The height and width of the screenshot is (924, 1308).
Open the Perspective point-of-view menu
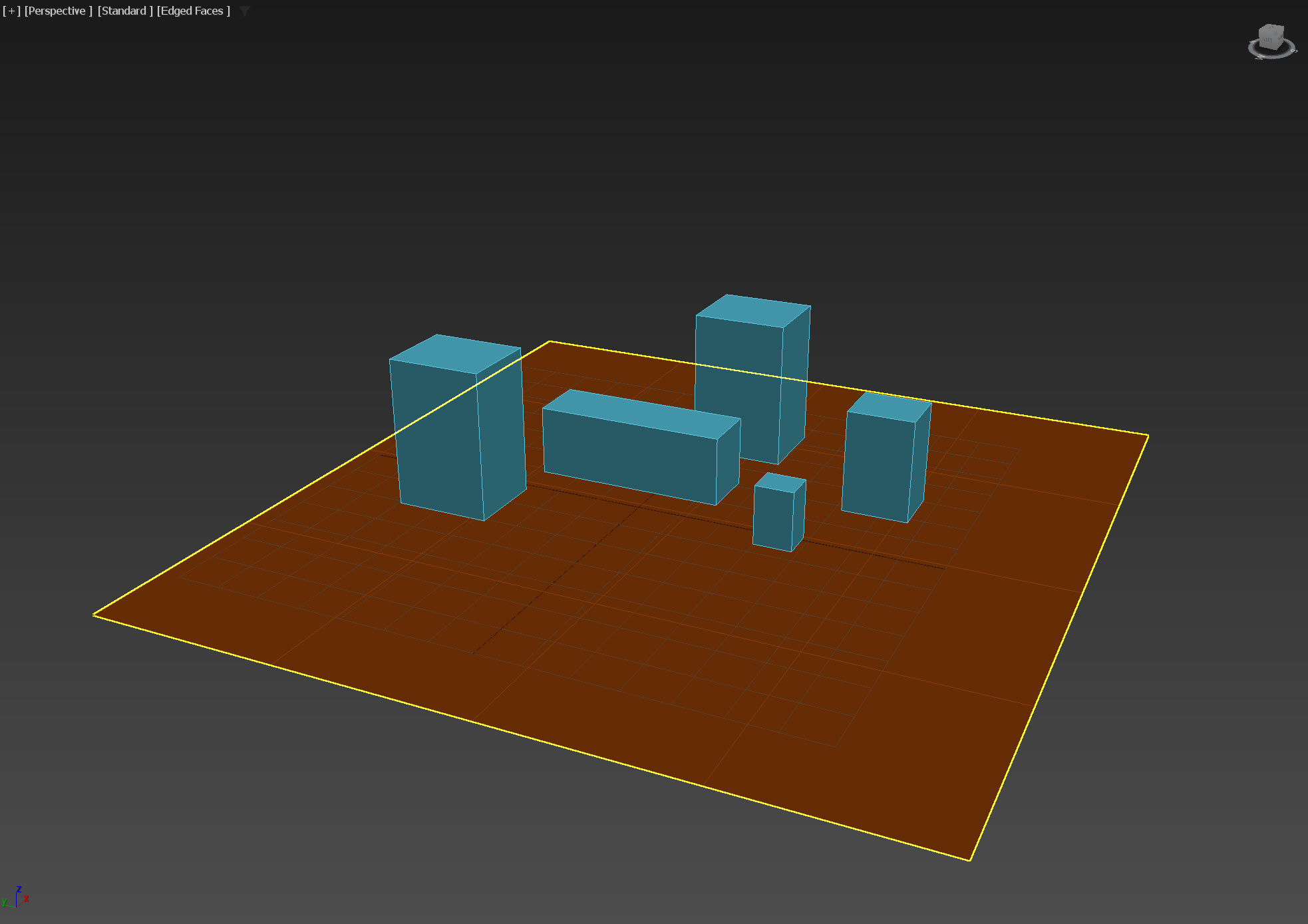coord(58,11)
